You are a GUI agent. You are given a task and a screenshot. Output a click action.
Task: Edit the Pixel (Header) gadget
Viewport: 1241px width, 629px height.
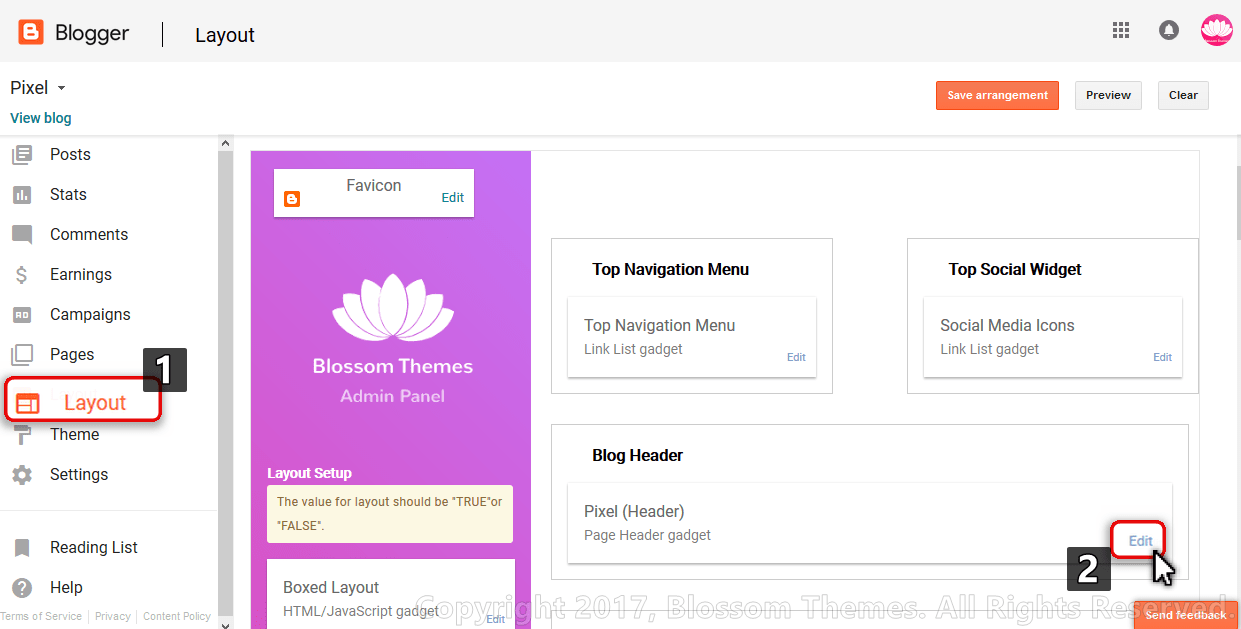(1140, 541)
